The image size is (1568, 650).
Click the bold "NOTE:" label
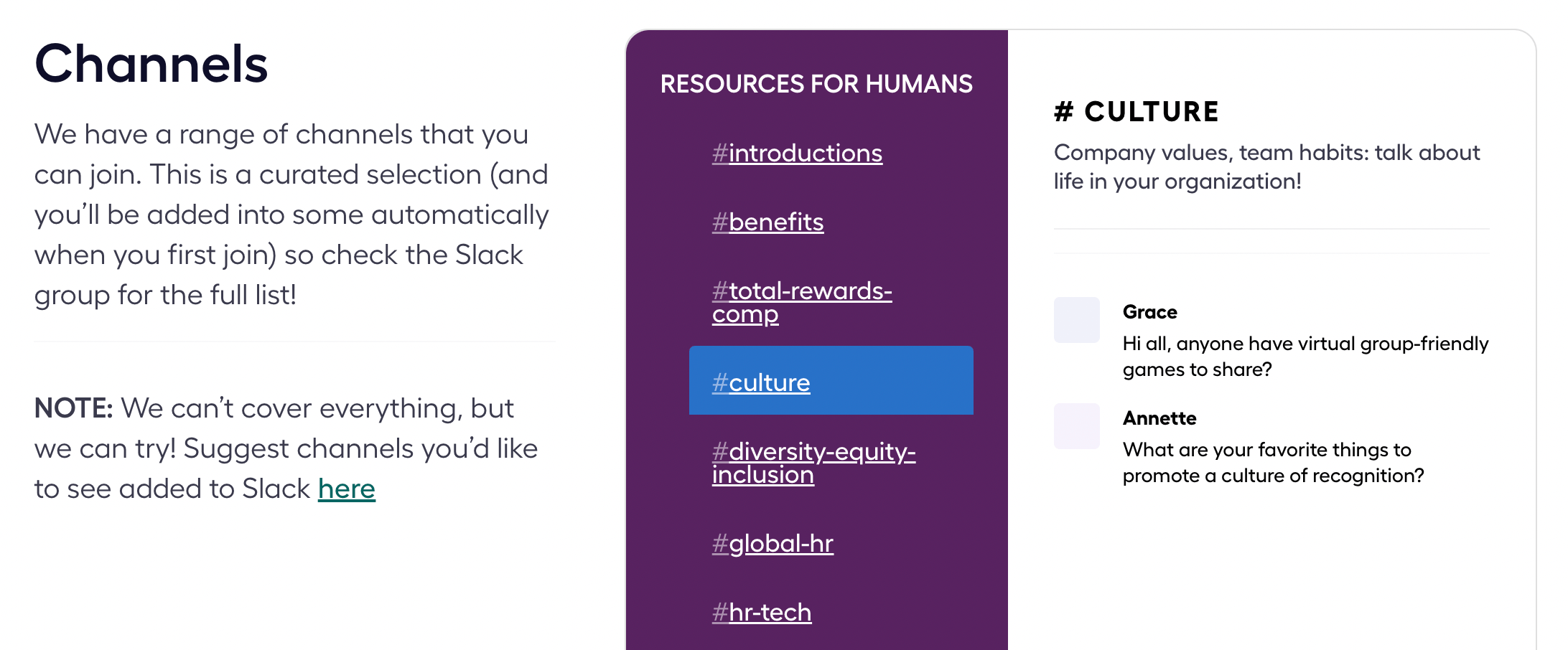(x=73, y=408)
